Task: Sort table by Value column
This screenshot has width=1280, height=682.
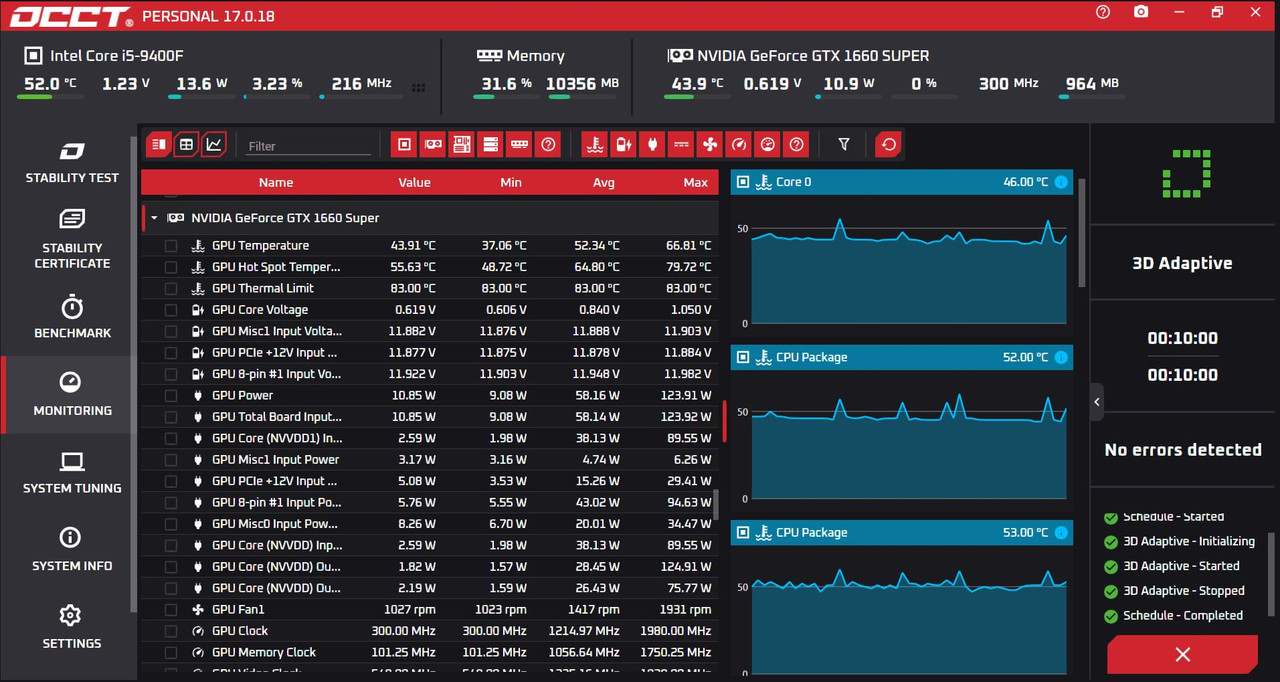Action: point(414,182)
